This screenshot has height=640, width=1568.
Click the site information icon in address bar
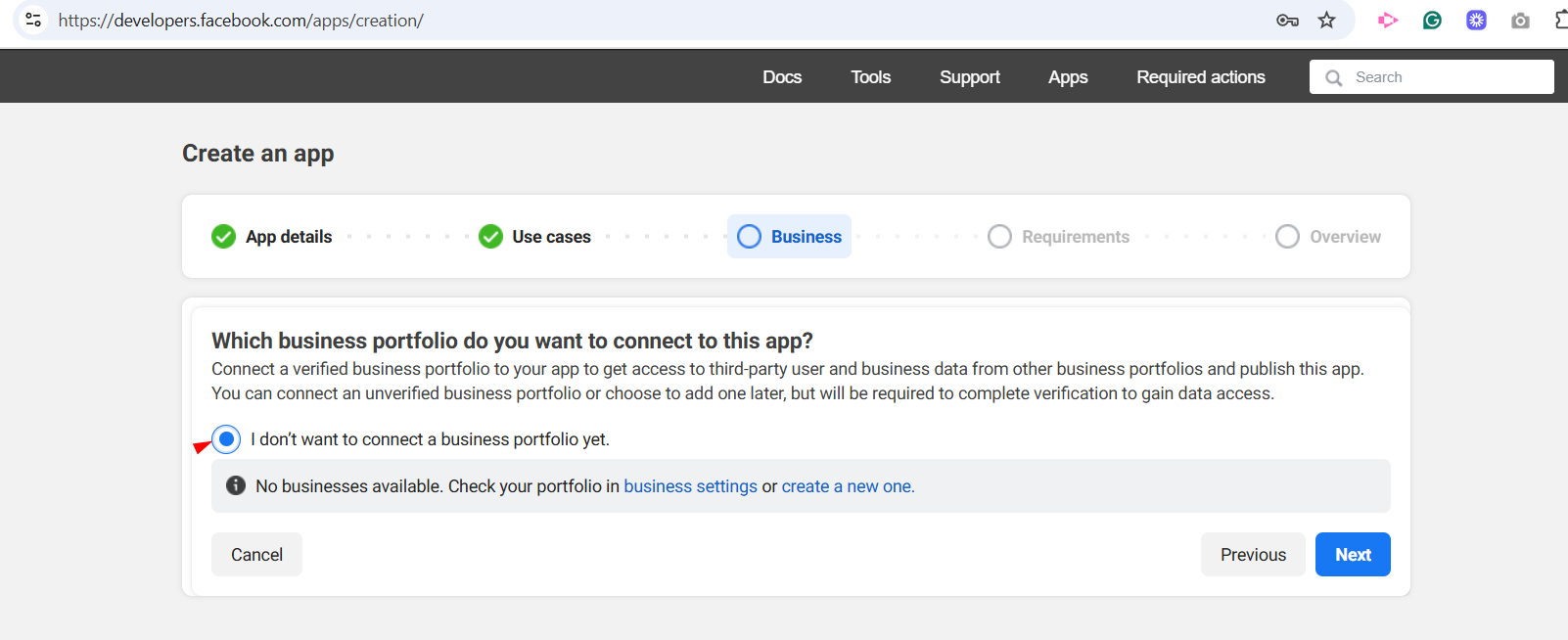click(x=33, y=20)
